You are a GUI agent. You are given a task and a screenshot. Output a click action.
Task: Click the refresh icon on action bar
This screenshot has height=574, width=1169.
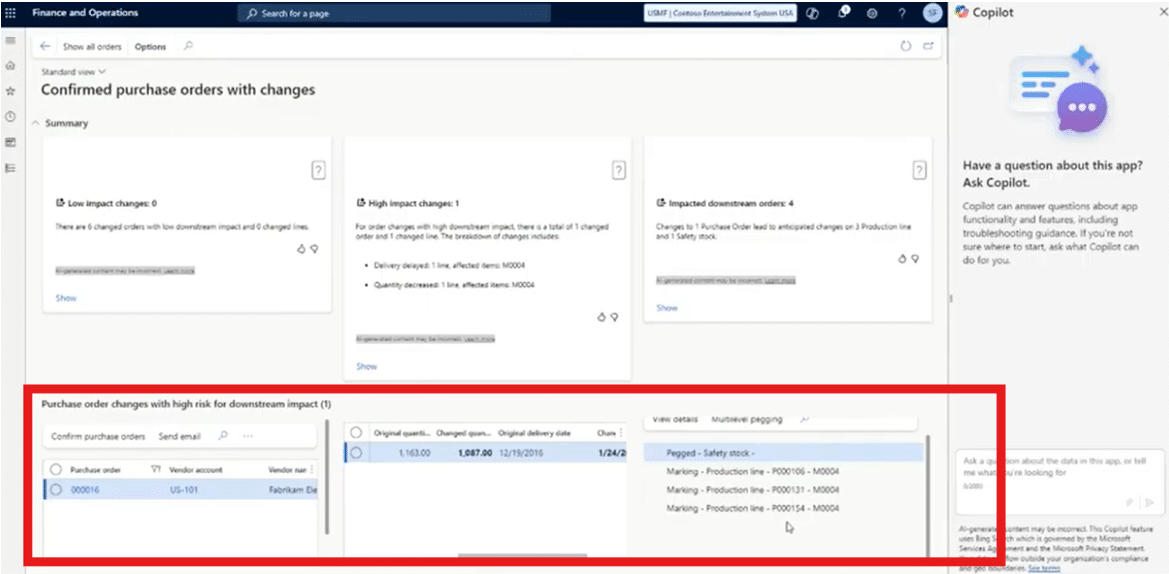pyautogui.click(x=906, y=46)
